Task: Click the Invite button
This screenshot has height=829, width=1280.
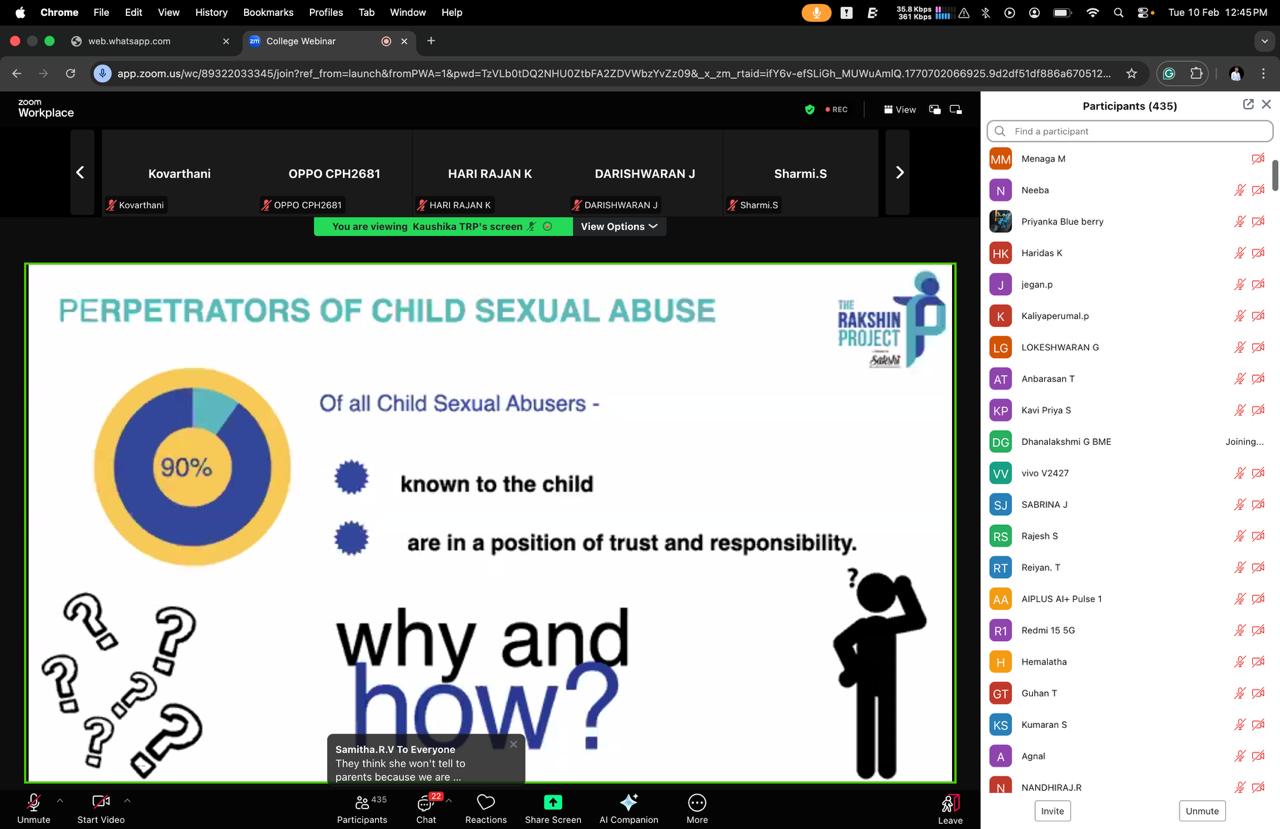Action: coord(1052,811)
